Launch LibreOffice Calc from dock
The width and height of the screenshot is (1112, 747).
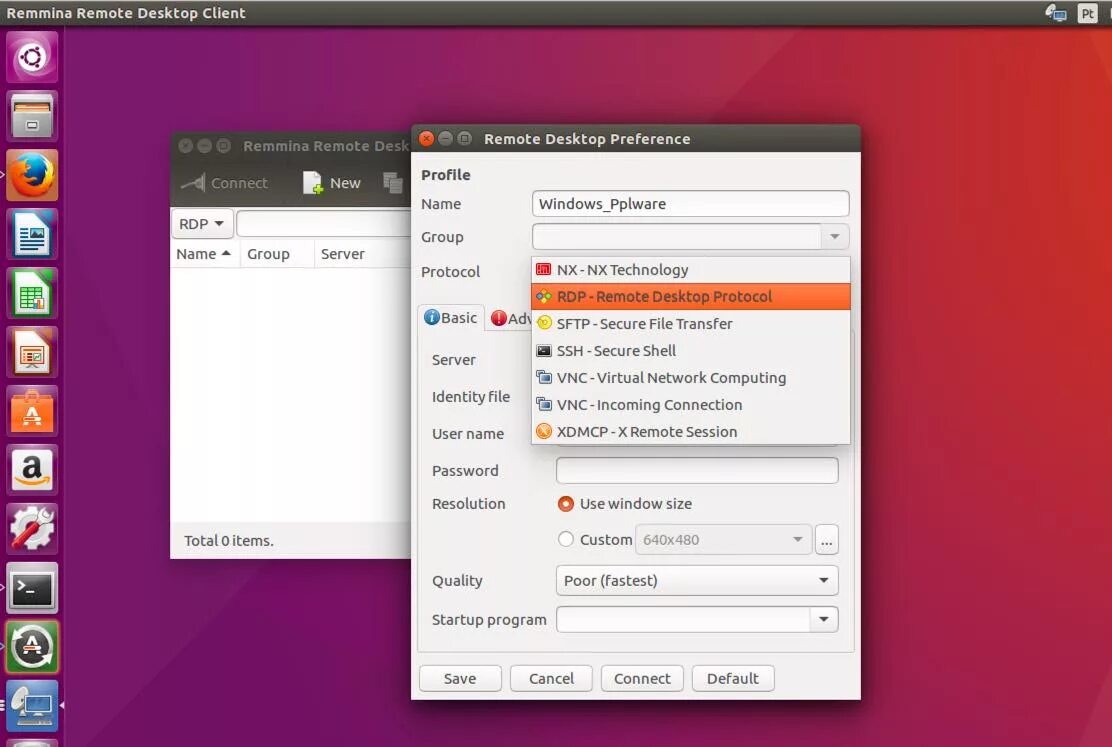point(32,293)
